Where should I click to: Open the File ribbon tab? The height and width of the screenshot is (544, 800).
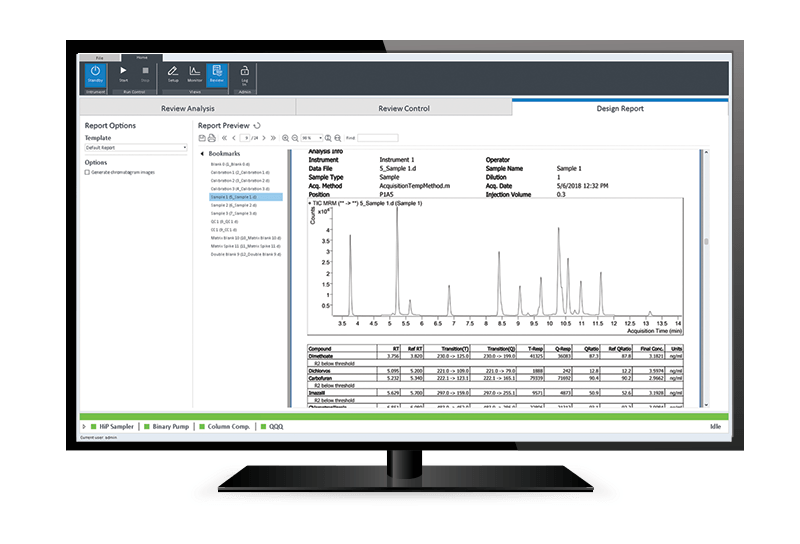click(98, 58)
